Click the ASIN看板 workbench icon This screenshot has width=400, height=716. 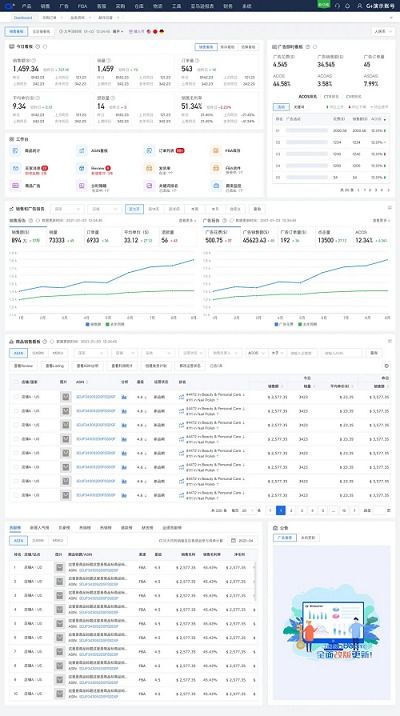tap(81, 150)
